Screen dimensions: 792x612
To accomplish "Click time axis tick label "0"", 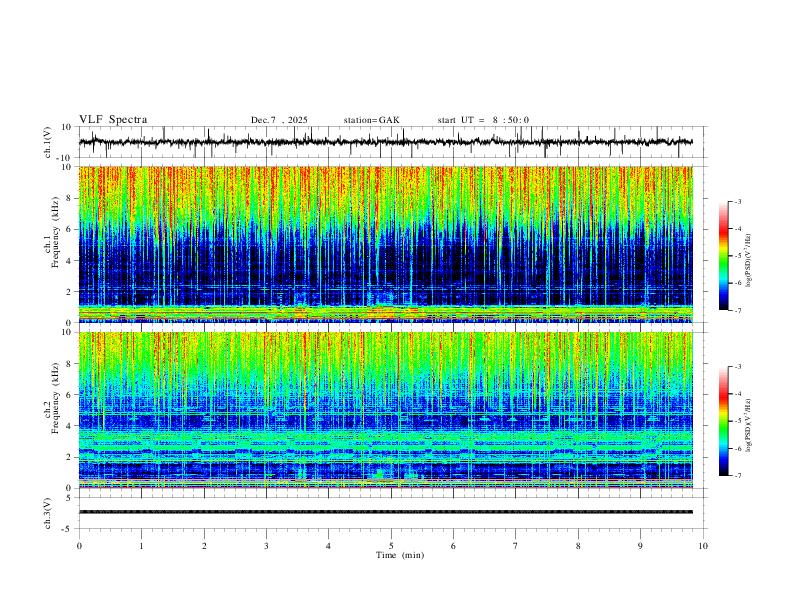I will point(79,546).
